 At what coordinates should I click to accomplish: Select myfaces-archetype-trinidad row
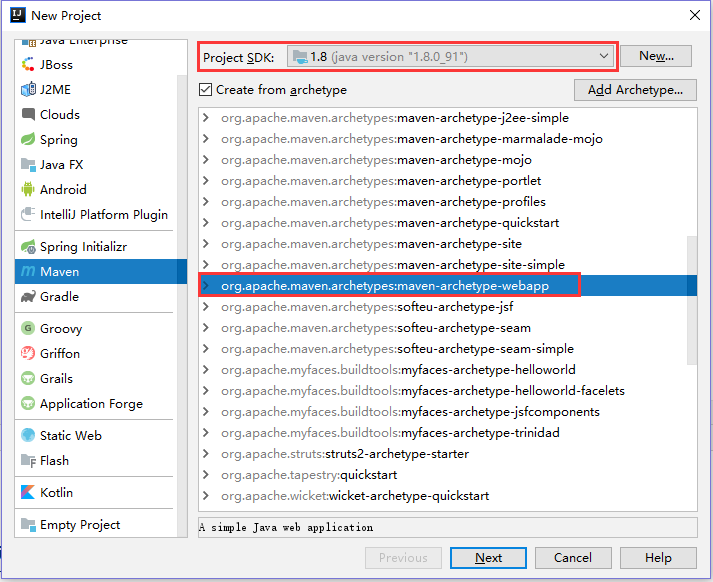(x=447, y=432)
